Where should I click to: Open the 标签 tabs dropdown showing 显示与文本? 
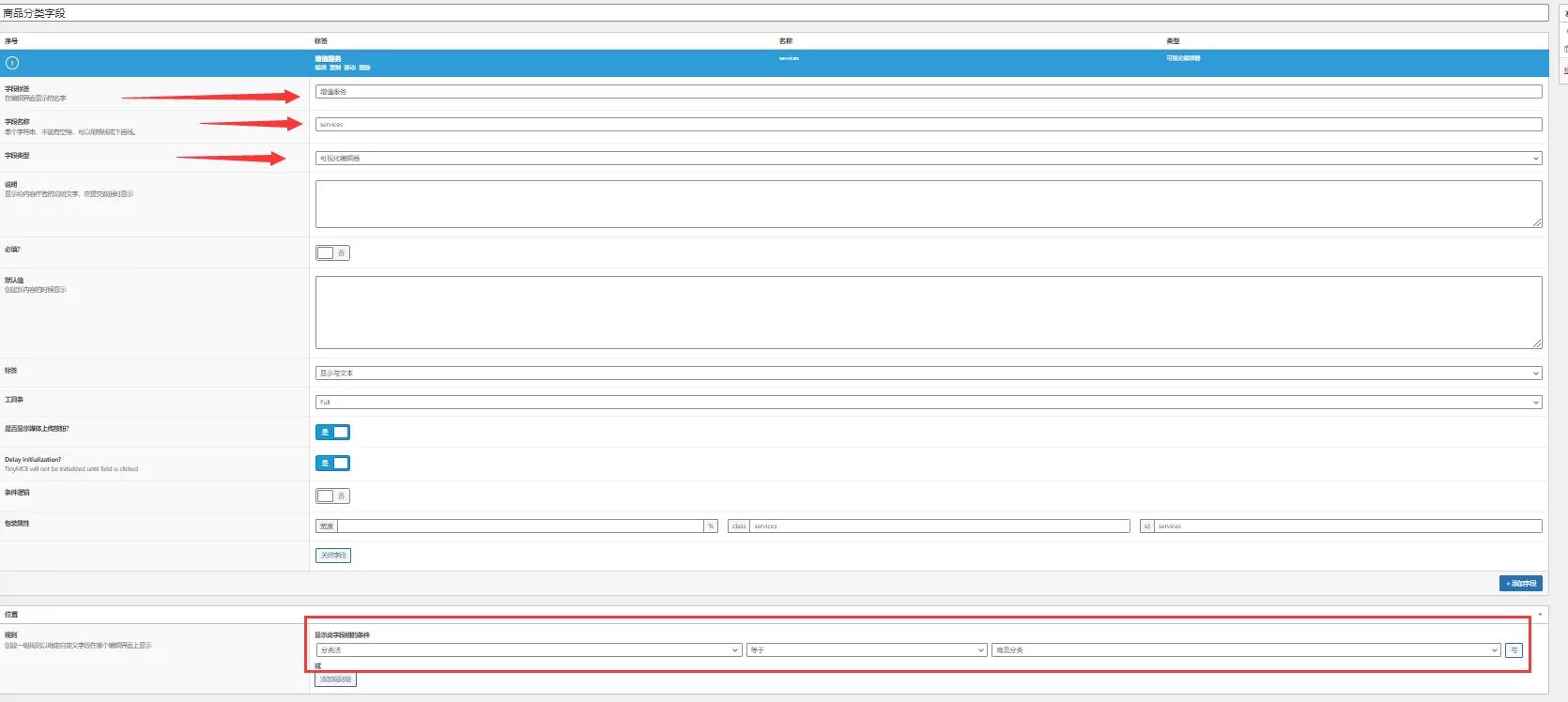pyautogui.click(x=928, y=374)
